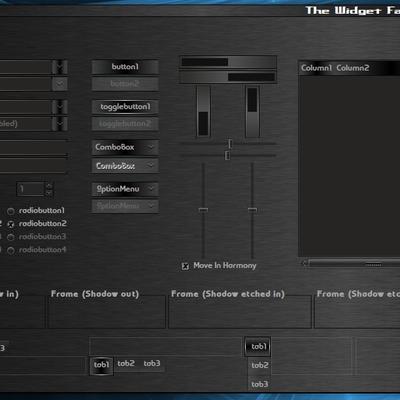Click the left vertical progress bar
Viewport: 400px width, 400px height.
[203, 111]
